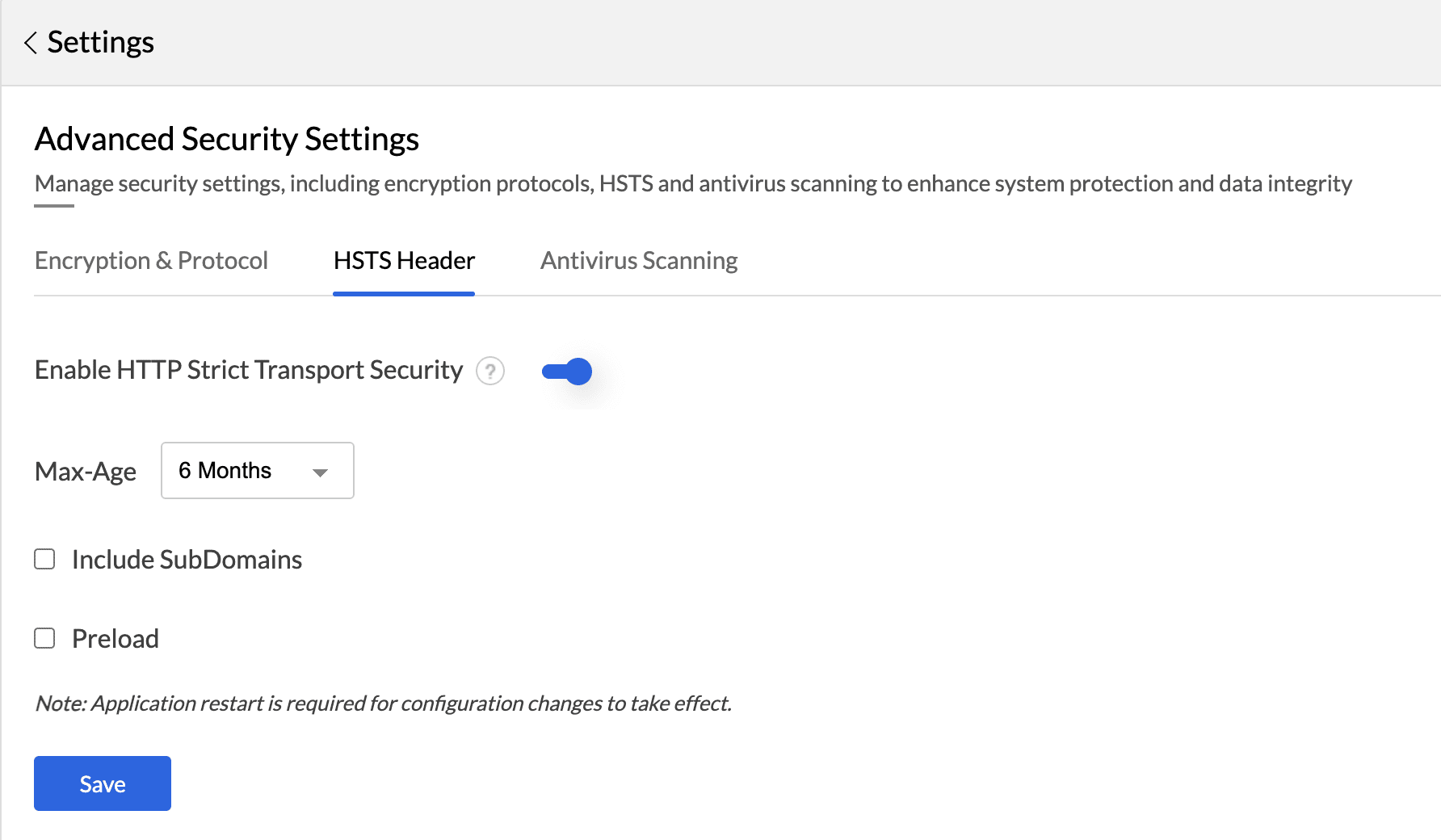Check the Include SubDomains checkbox
The height and width of the screenshot is (840, 1441).
click(44, 559)
